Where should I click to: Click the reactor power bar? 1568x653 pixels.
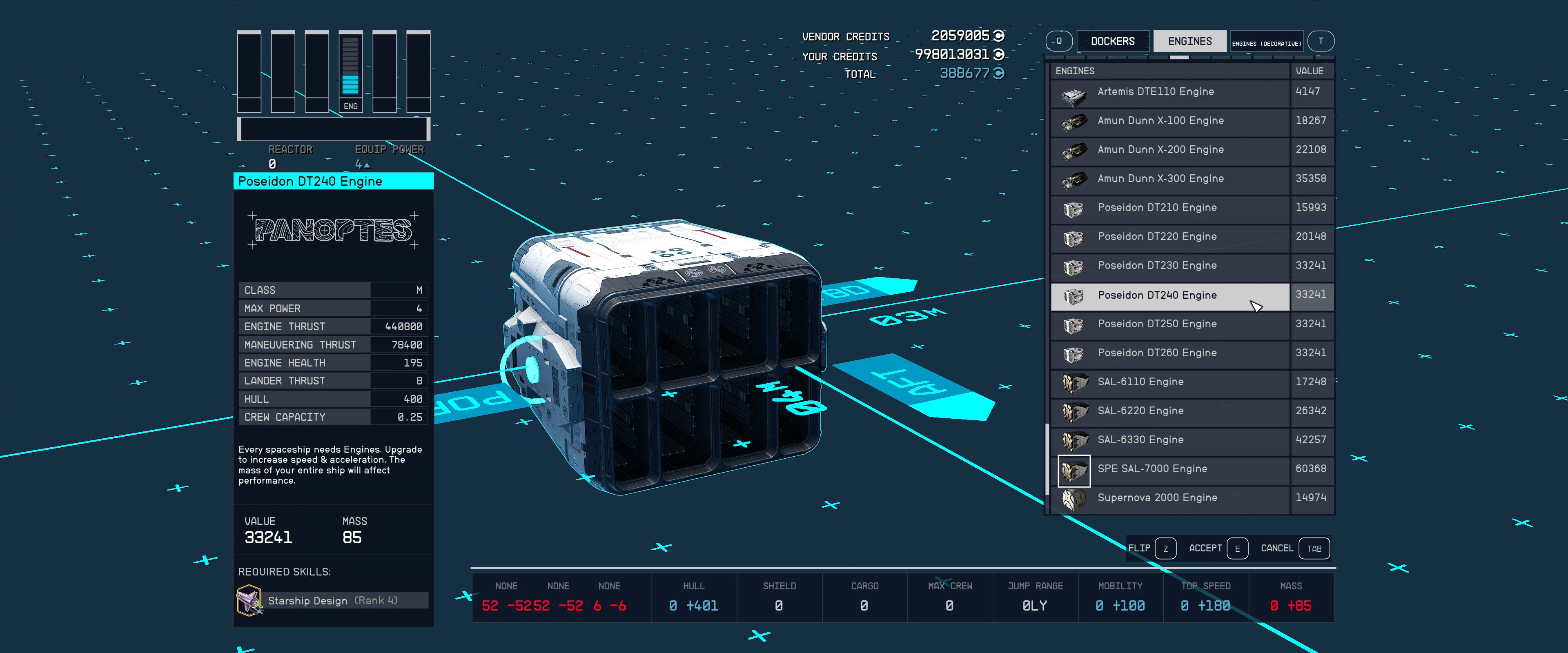334,129
